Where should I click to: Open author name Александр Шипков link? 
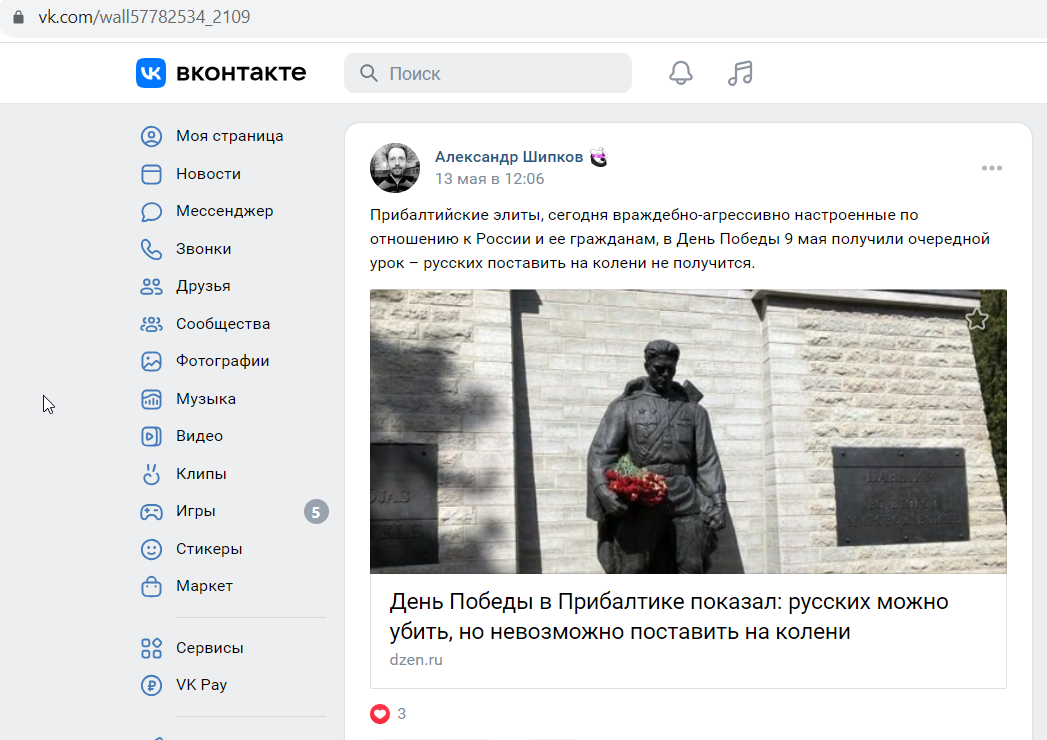tap(509, 157)
